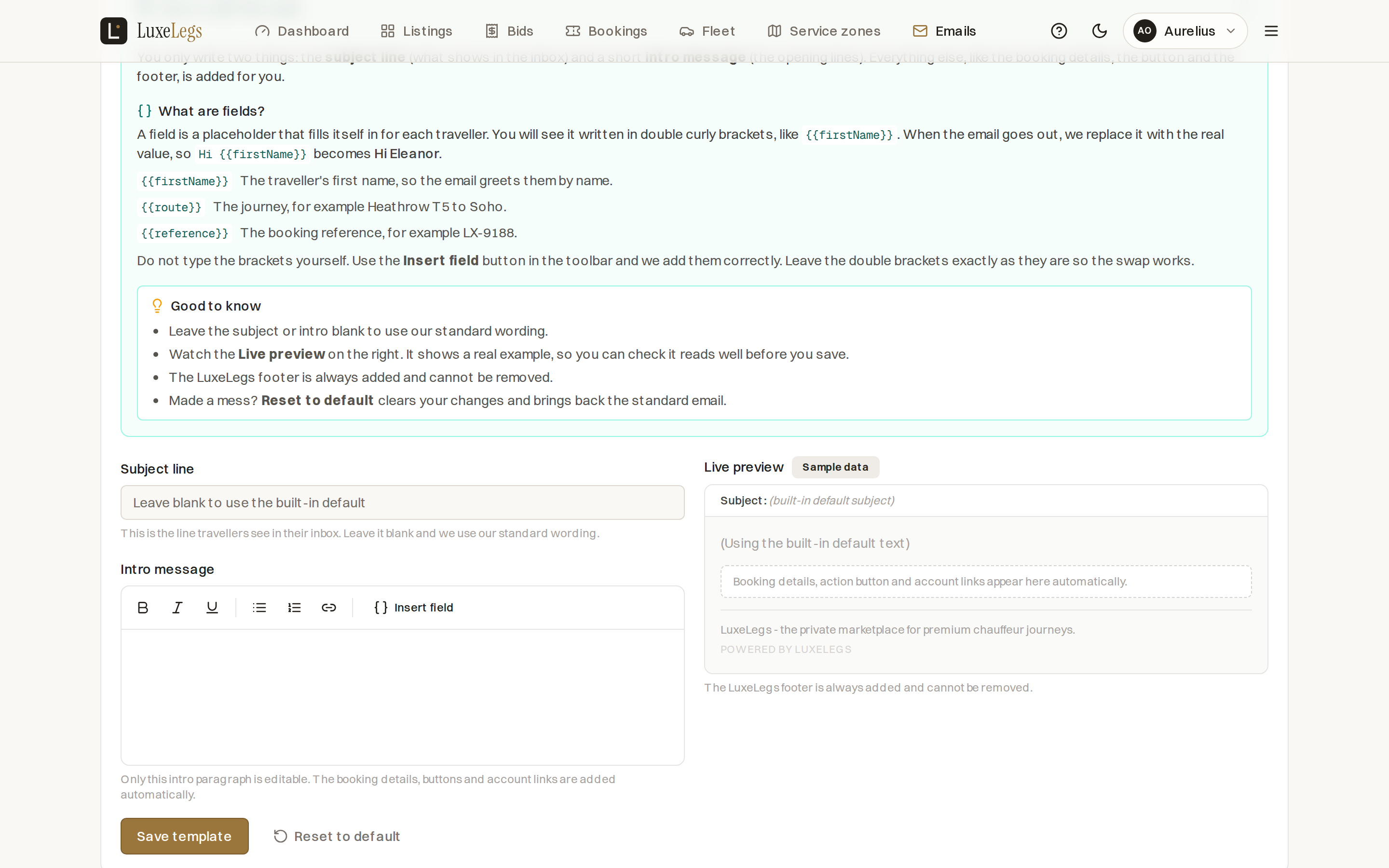Toggle italic formatting in toolbar

click(x=177, y=608)
